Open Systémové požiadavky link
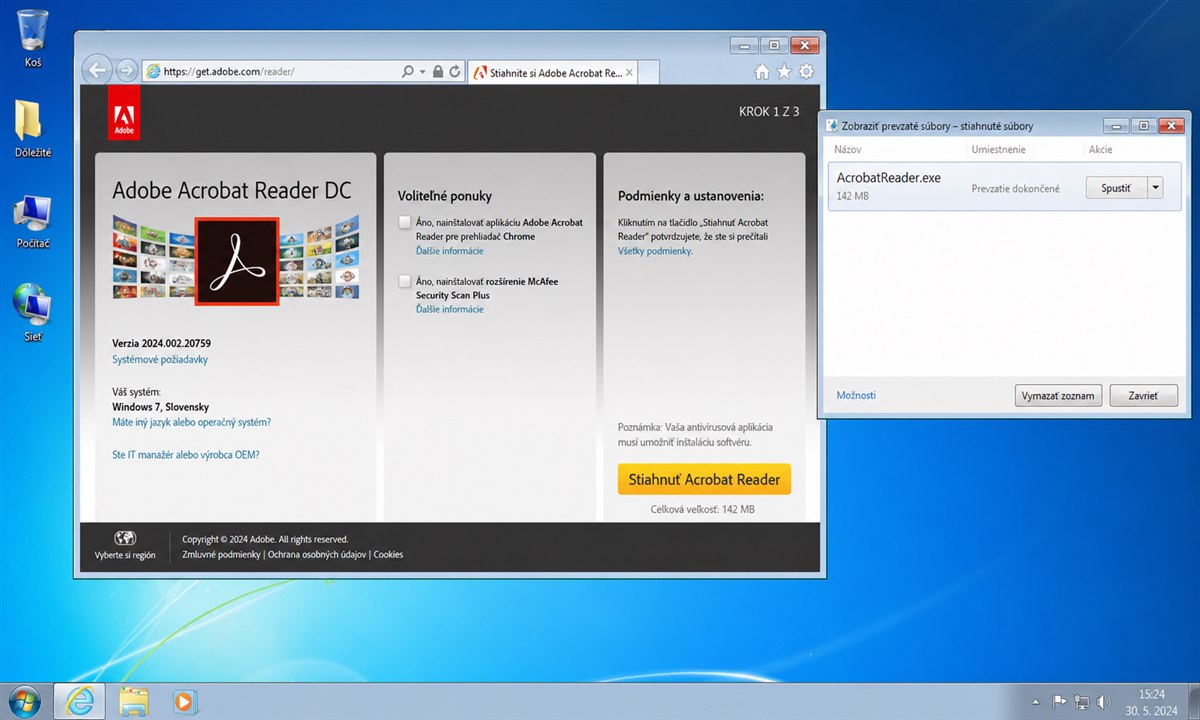Viewport: 1200px width, 720px height. [160, 359]
